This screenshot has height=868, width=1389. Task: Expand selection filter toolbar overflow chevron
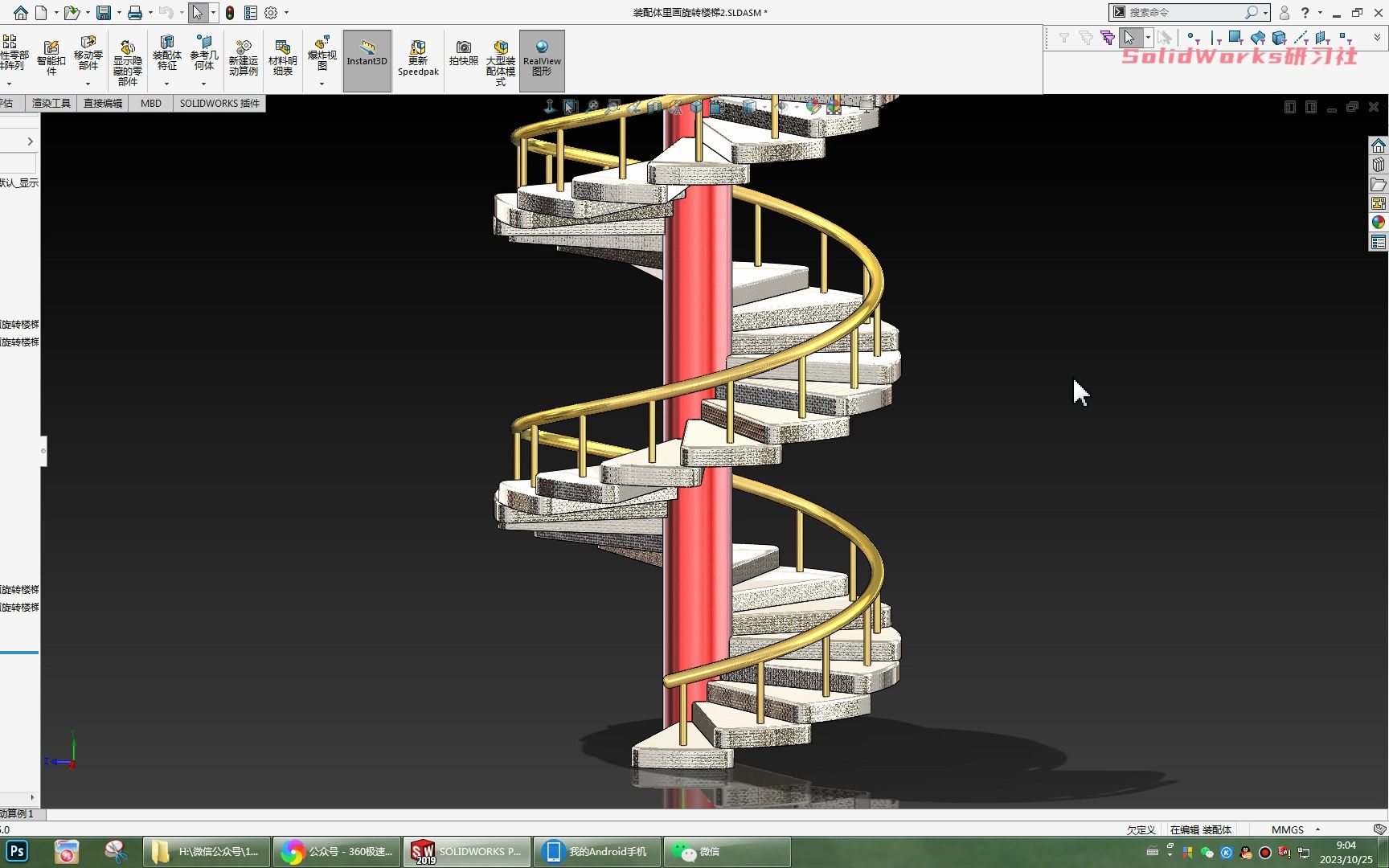1377,38
